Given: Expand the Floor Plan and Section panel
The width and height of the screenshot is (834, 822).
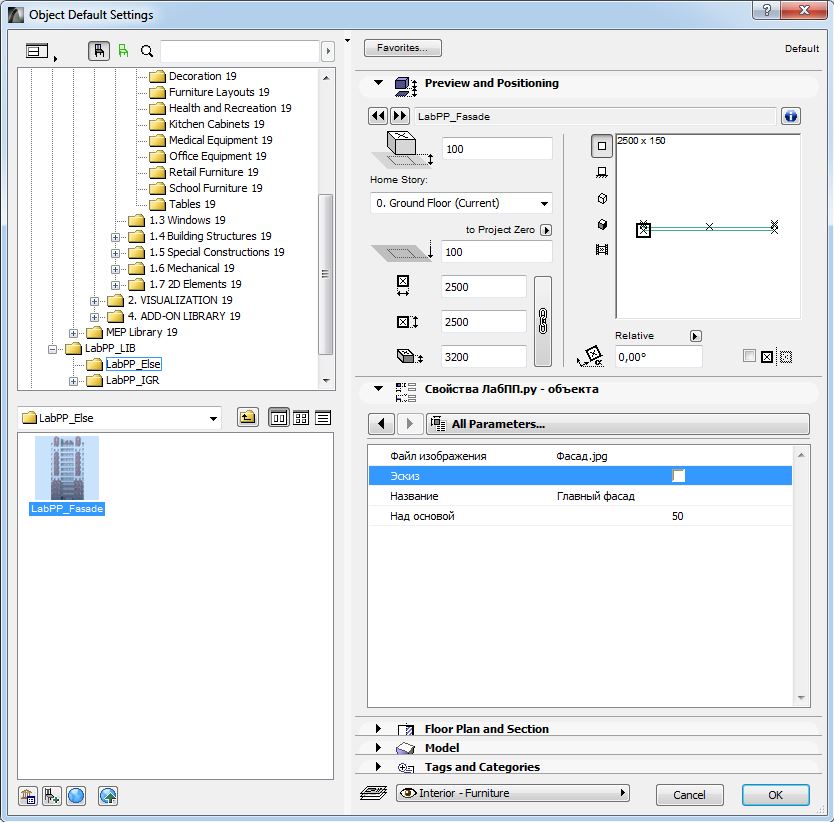Looking at the screenshot, I should pyautogui.click(x=378, y=728).
